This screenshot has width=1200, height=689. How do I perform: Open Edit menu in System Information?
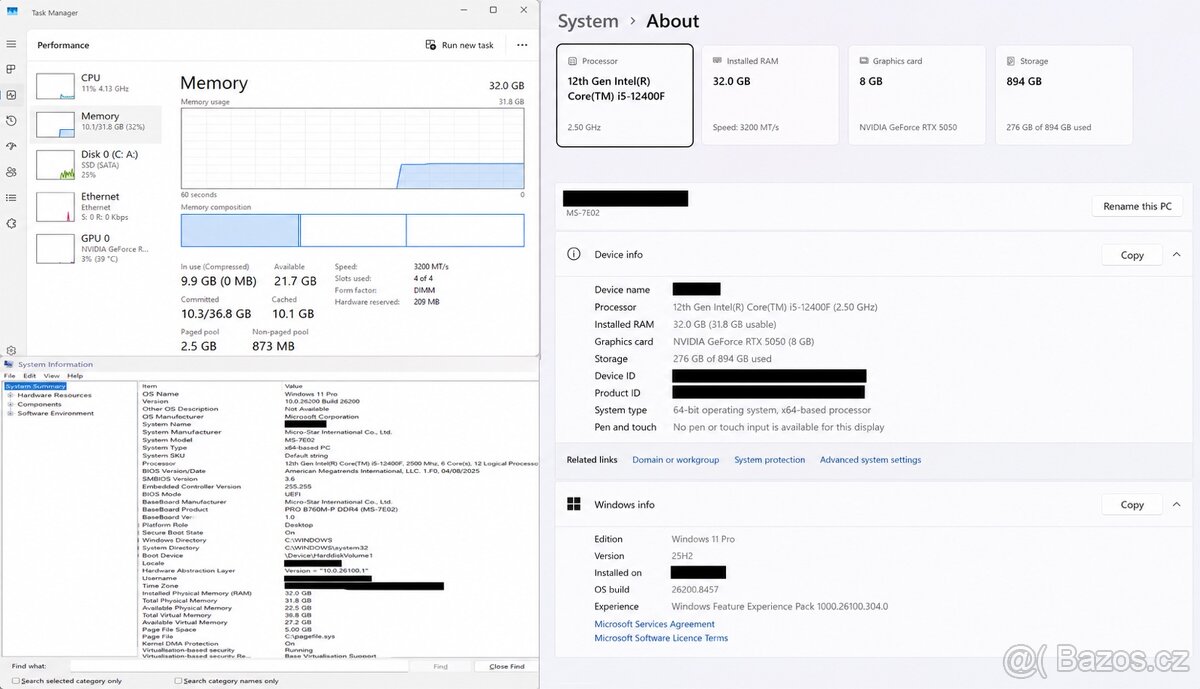tap(30, 376)
